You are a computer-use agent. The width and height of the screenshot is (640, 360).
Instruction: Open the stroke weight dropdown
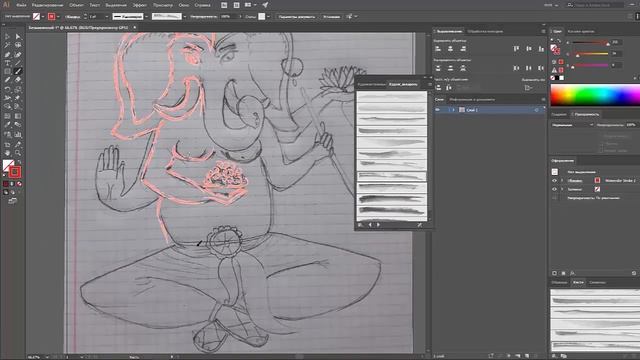point(107,17)
